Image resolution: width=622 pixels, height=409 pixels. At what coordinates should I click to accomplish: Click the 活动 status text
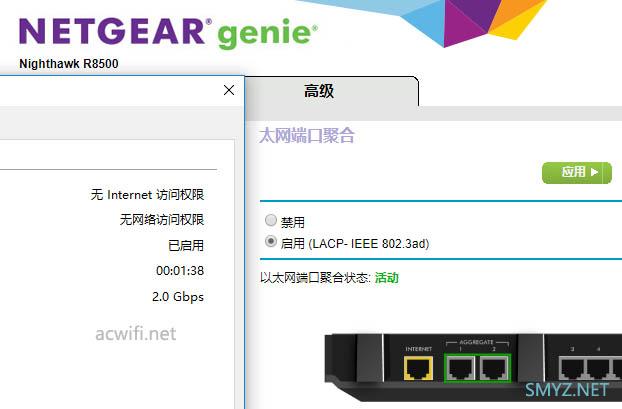pos(387,278)
